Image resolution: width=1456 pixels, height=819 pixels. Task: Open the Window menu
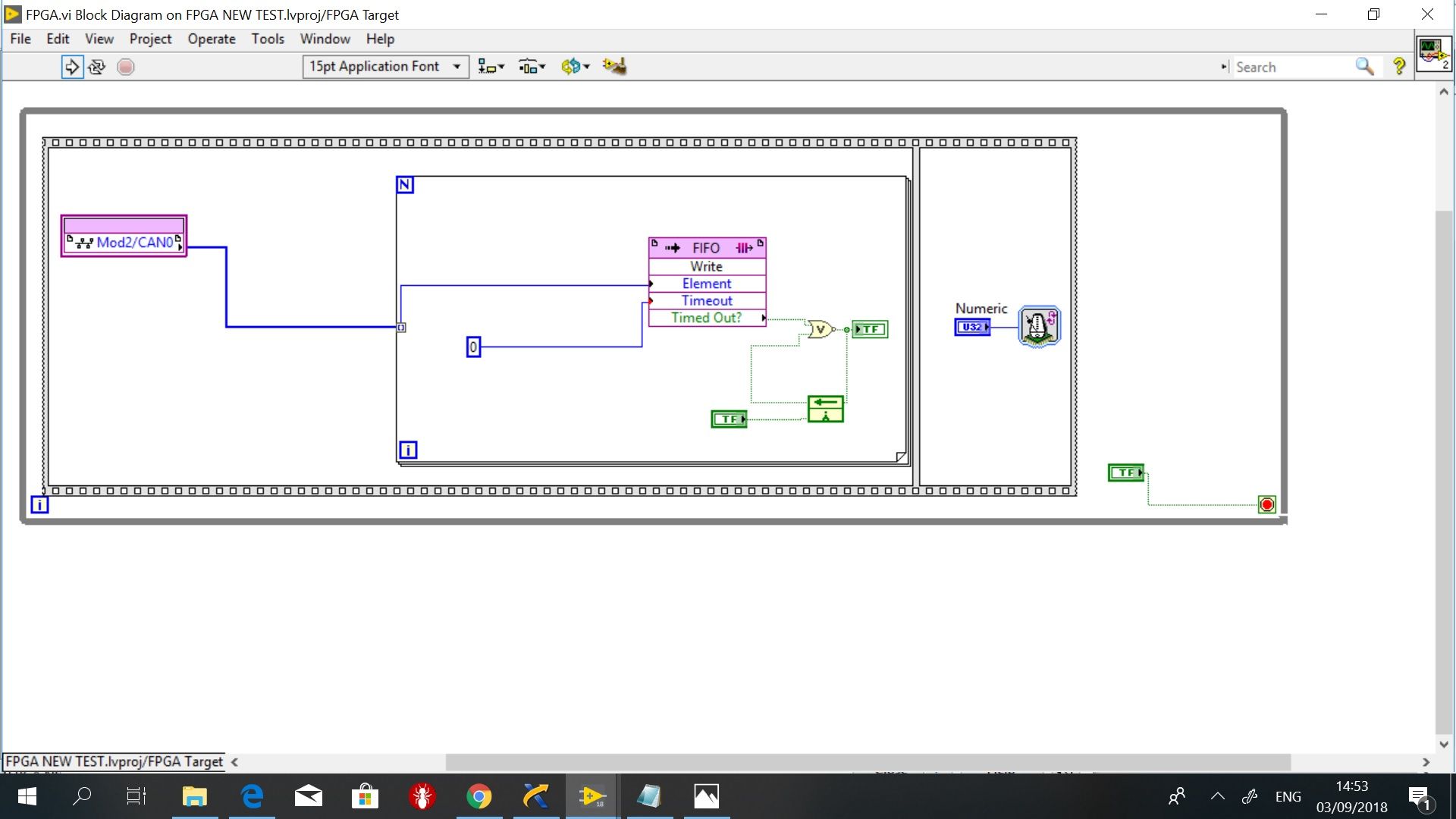[325, 39]
